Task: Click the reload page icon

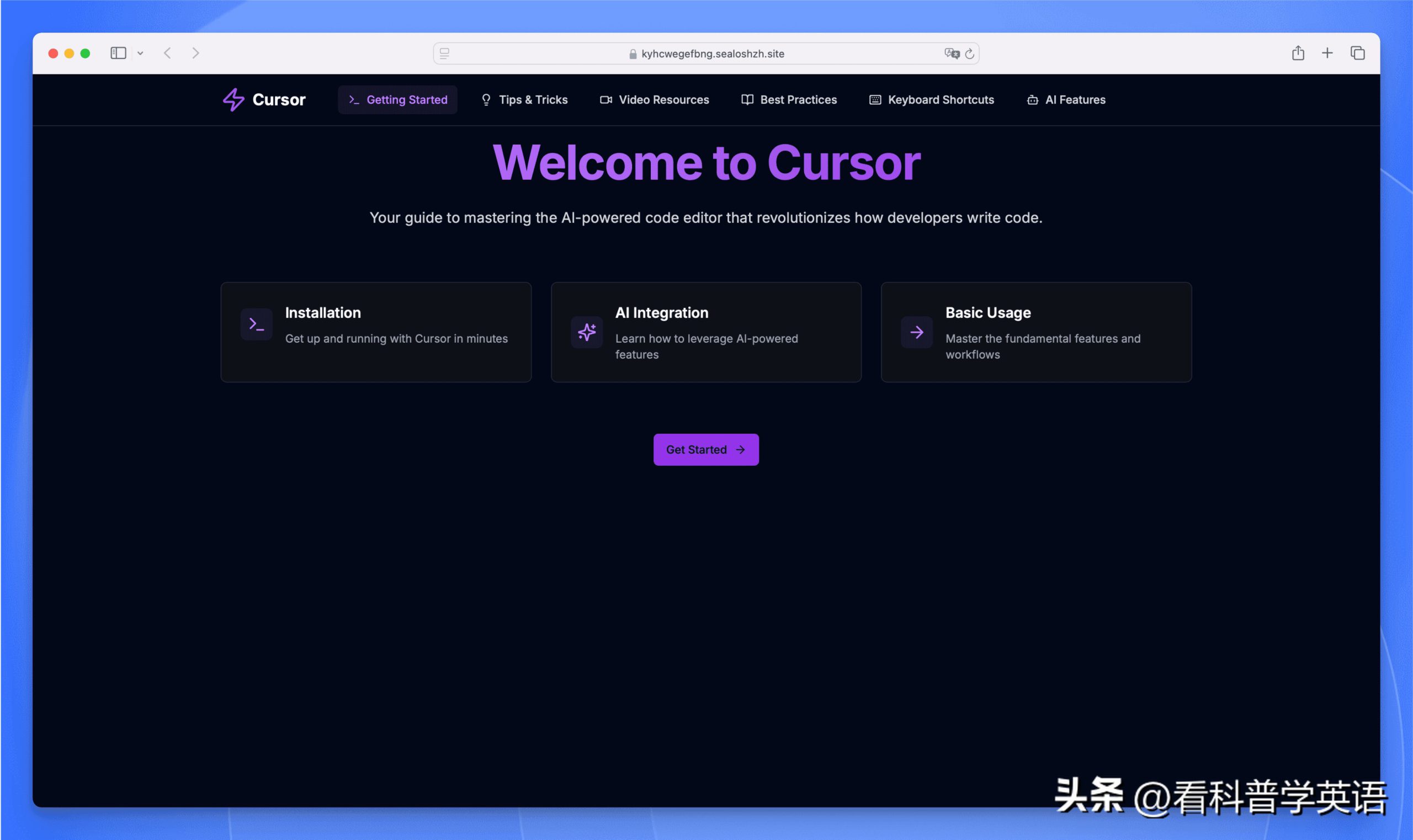Action: pos(969,53)
